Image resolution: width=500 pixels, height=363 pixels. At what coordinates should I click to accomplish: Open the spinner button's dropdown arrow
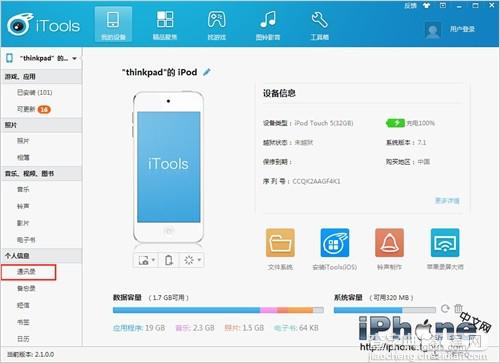click(199, 260)
